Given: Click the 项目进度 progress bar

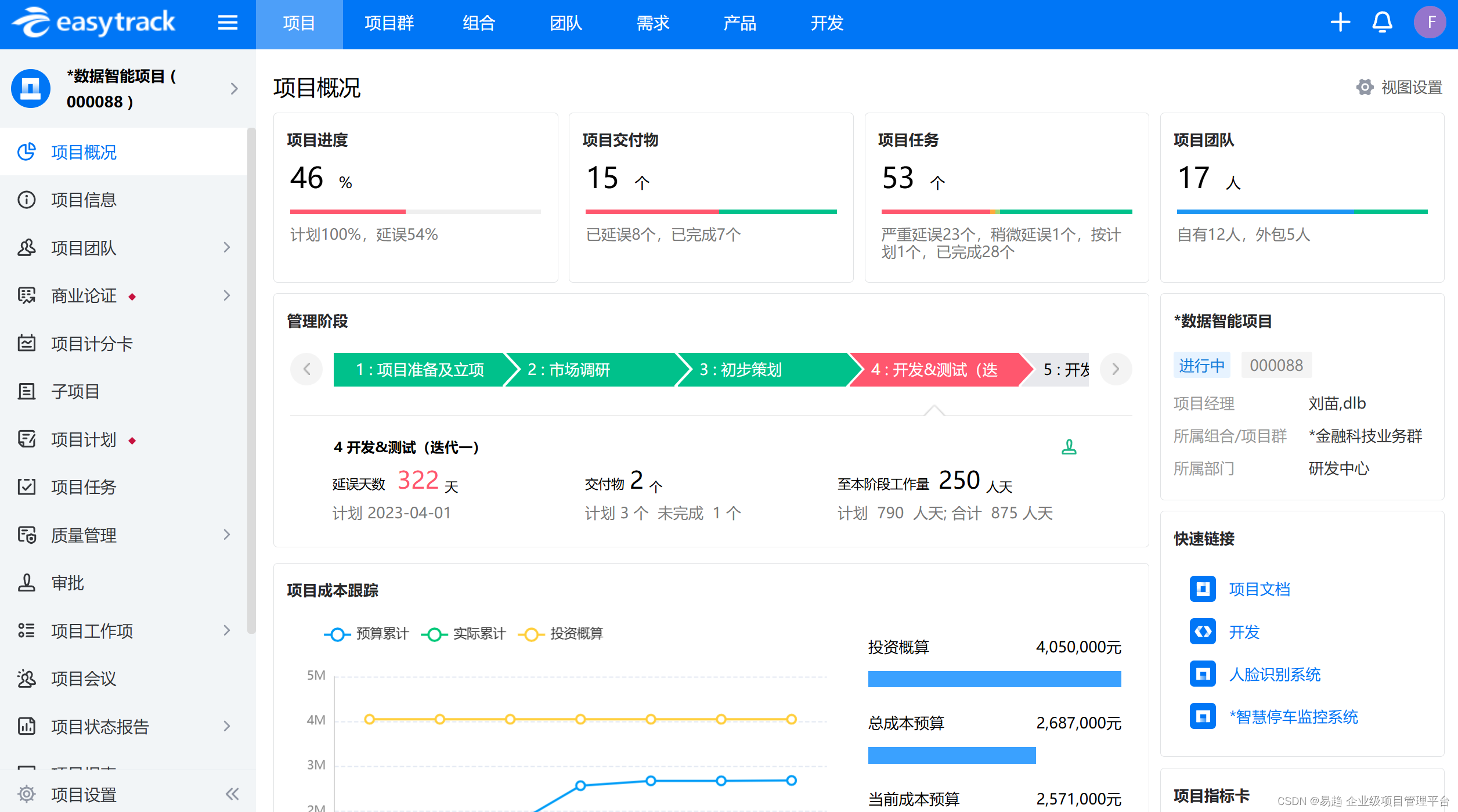Looking at the screenshot, I should (x=415, y=212).
